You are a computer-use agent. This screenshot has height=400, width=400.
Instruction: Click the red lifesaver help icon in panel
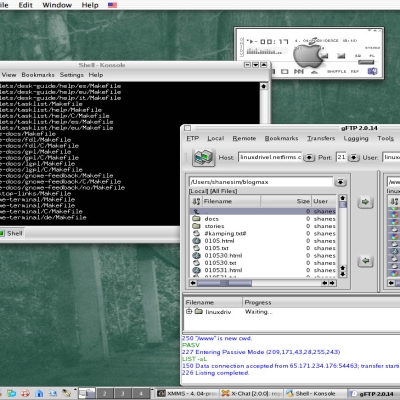coord(26,393)
